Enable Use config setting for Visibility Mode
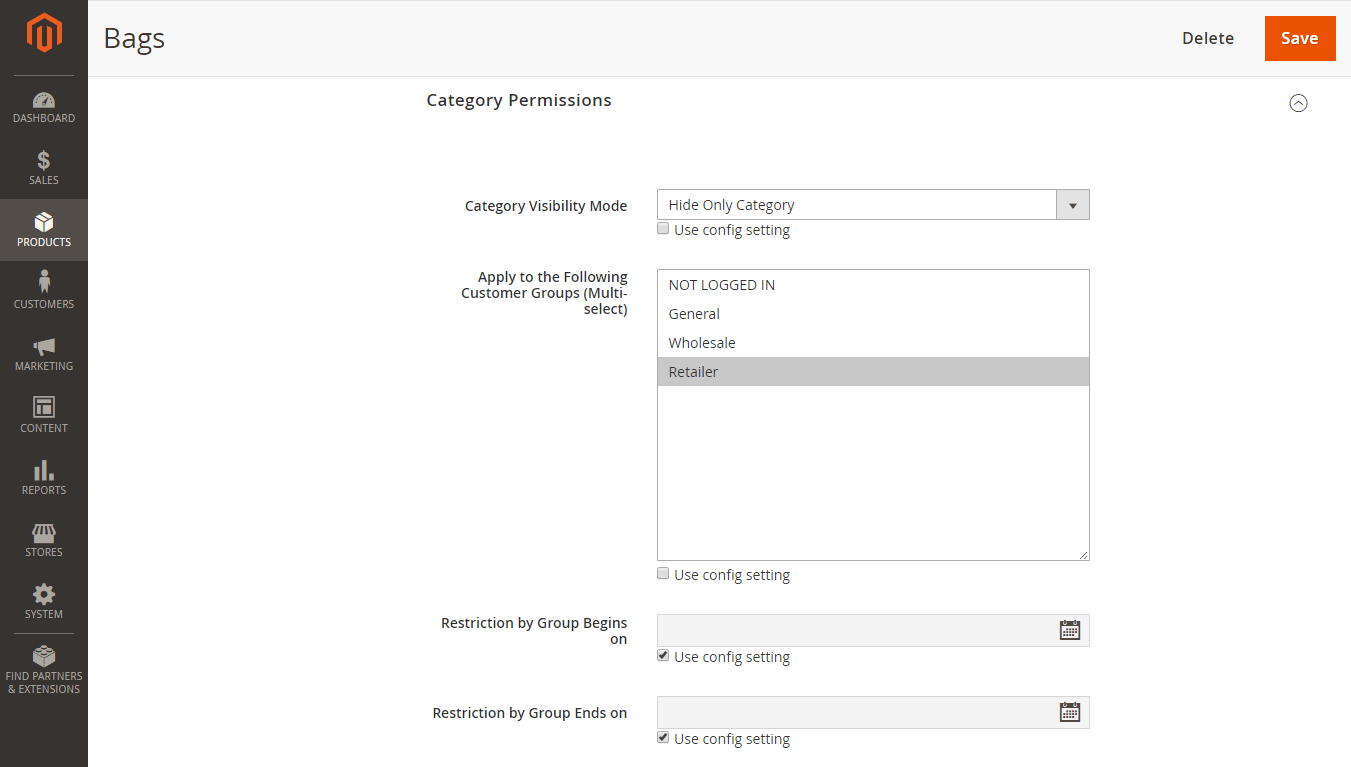 [x=663, y=228]
